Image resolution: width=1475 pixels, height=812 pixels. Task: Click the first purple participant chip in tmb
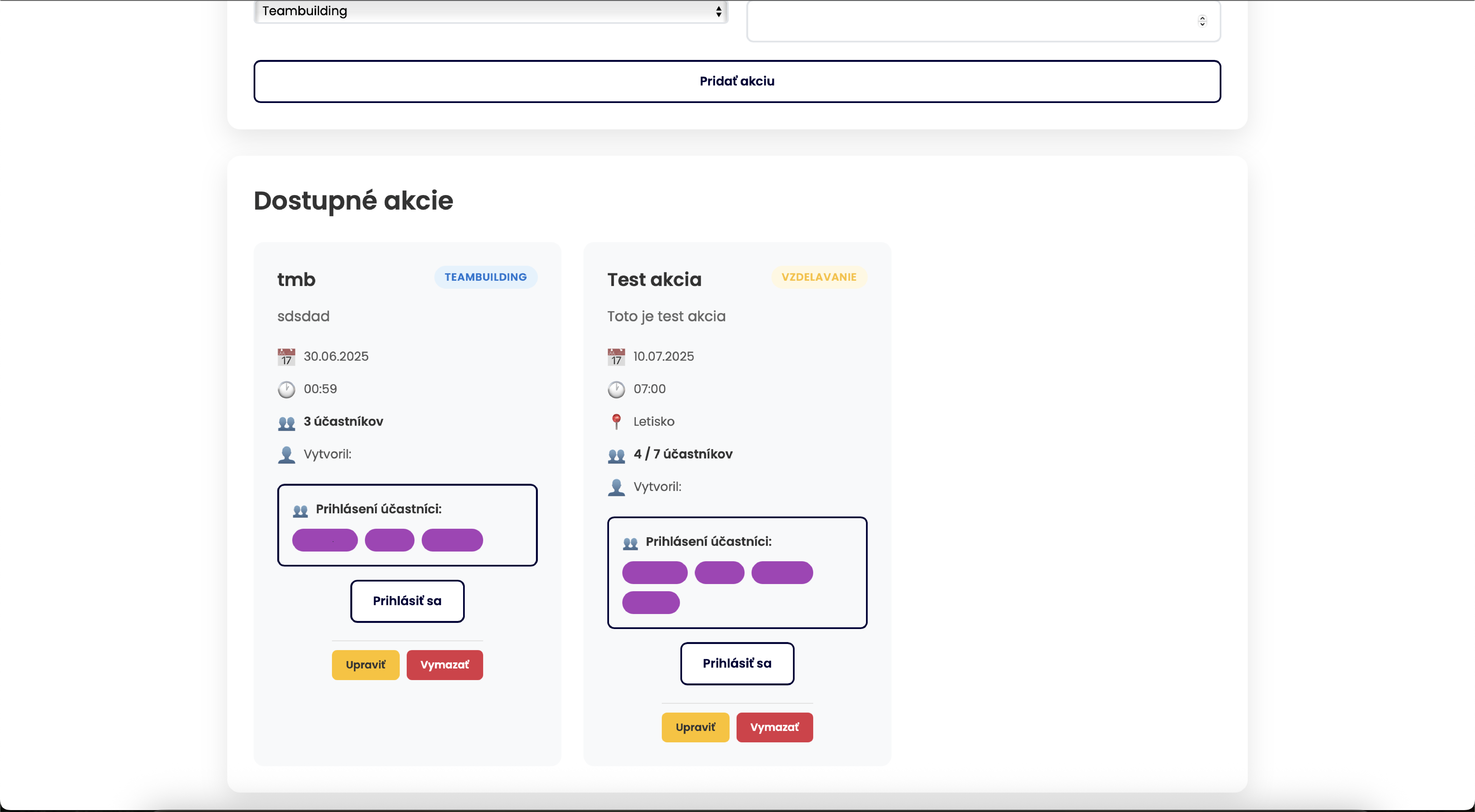point(325,540)
